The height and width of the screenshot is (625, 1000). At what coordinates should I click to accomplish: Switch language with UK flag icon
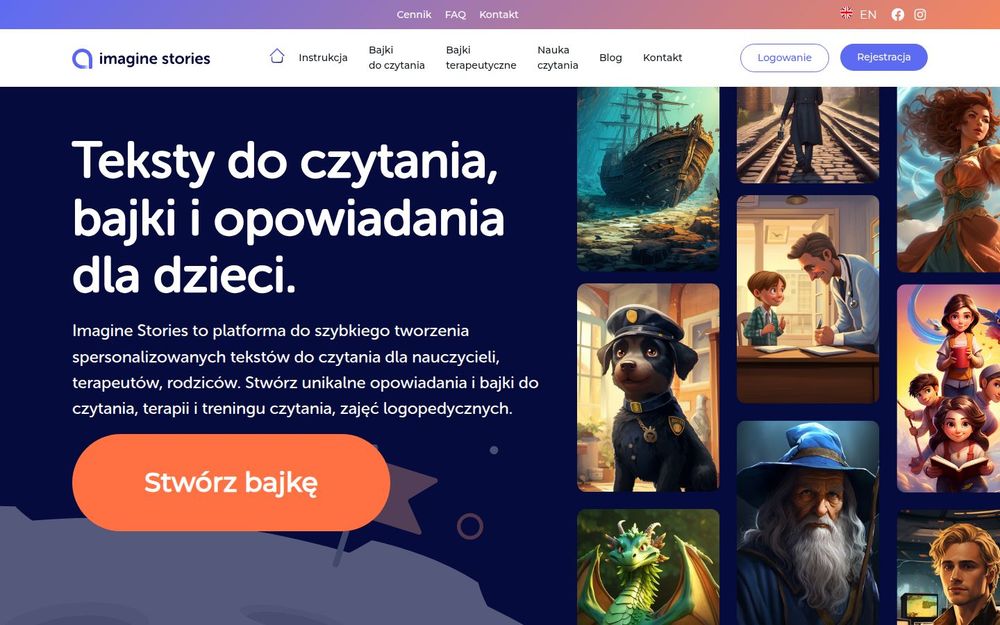pyautogui.click(x=846, y=13)
